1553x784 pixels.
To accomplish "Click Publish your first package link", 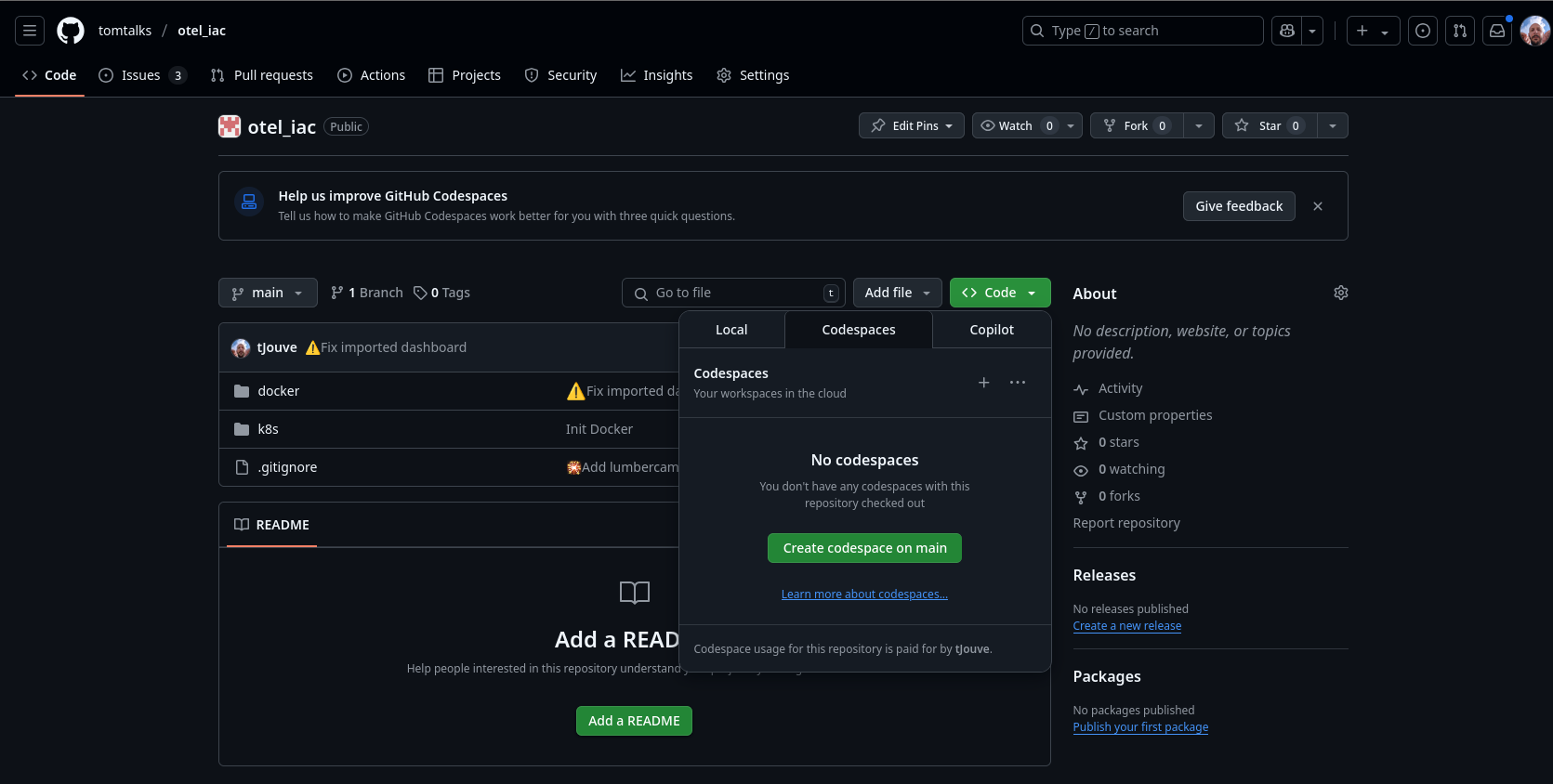I will tap(1140, 727).
